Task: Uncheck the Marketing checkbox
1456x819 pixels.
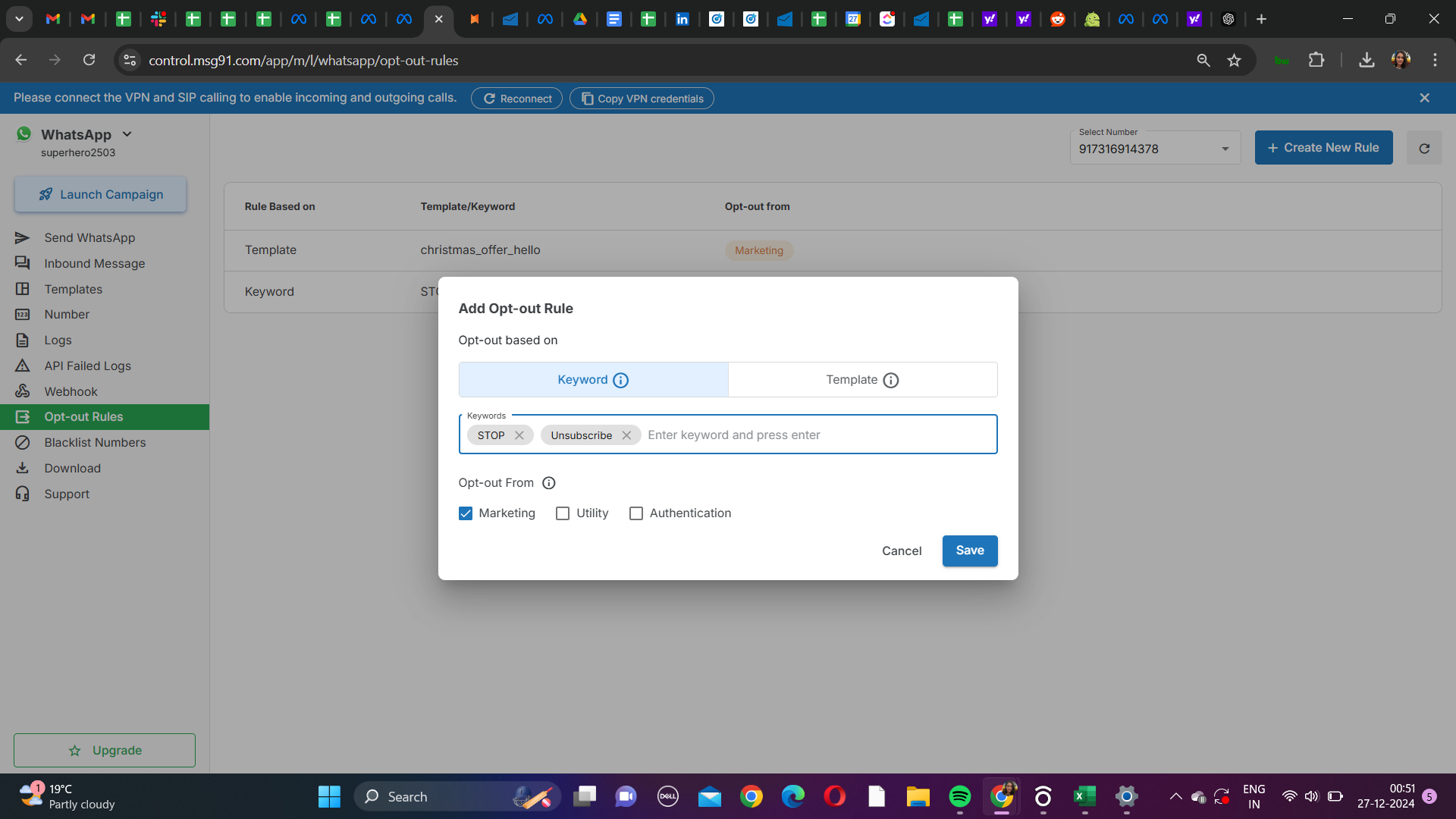Action: 466,513
